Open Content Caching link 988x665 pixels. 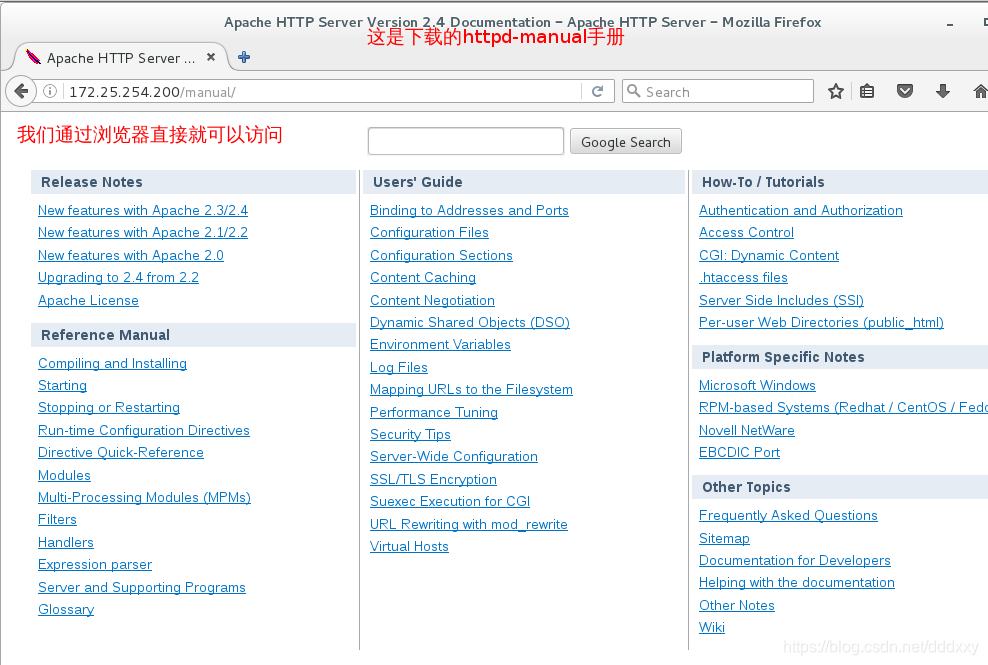pos(423,277)
